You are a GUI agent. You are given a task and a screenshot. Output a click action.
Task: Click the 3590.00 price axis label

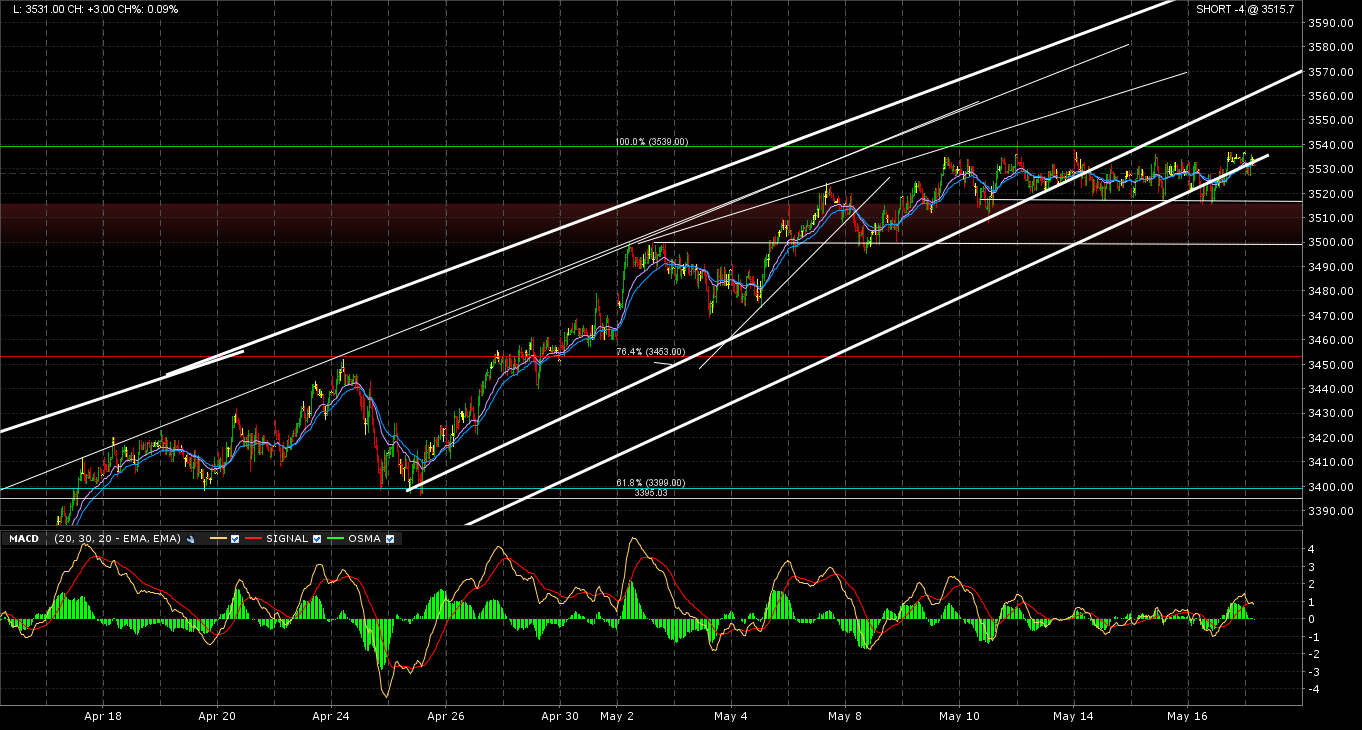[1331, 23]
